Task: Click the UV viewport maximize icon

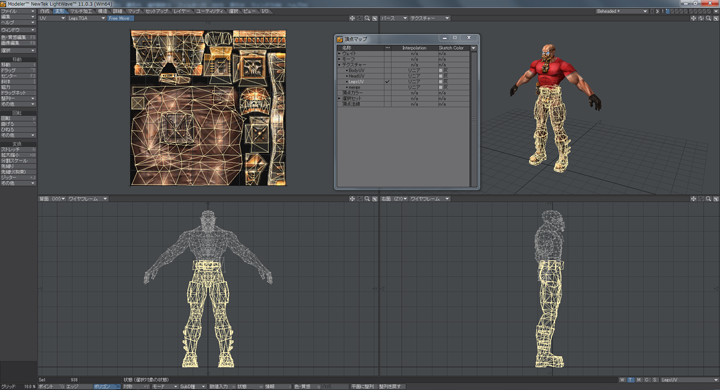Action: [375, 18]
